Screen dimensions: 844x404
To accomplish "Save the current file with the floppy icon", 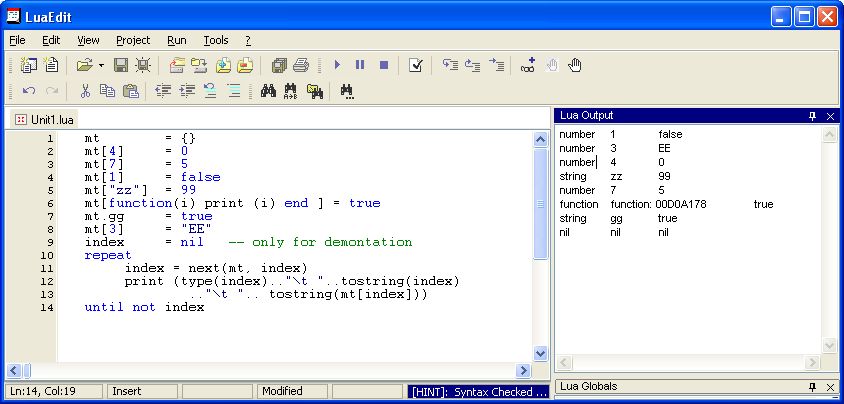I will pyautogui.click(x=121, y=66).
